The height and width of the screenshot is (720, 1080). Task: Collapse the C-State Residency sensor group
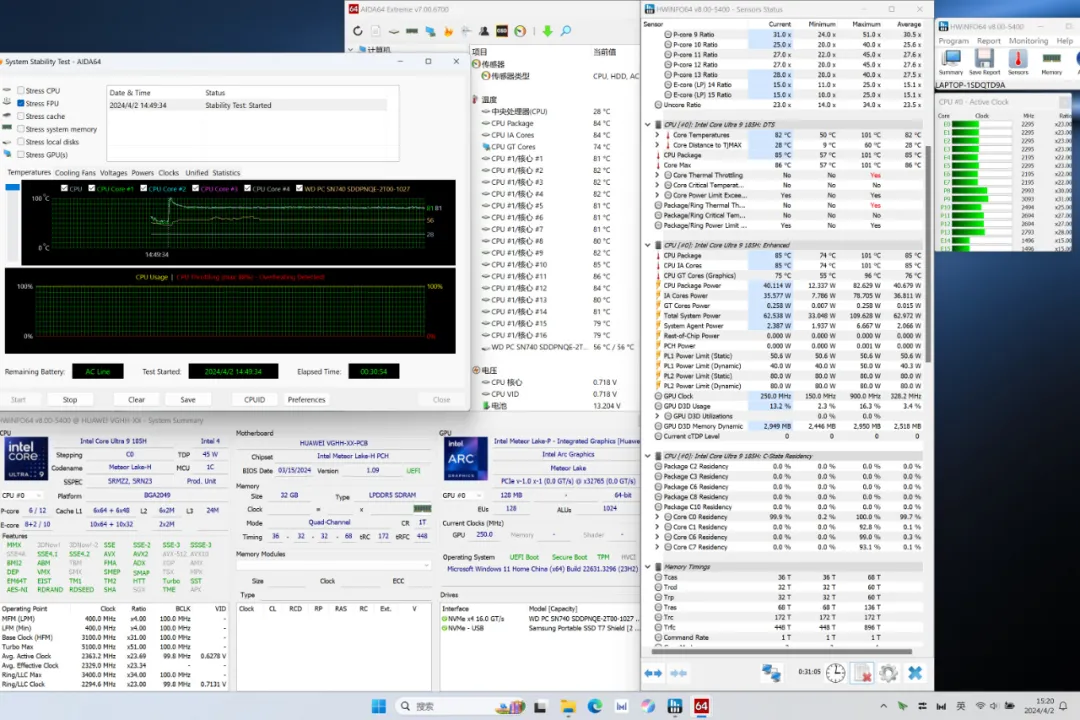648,456
